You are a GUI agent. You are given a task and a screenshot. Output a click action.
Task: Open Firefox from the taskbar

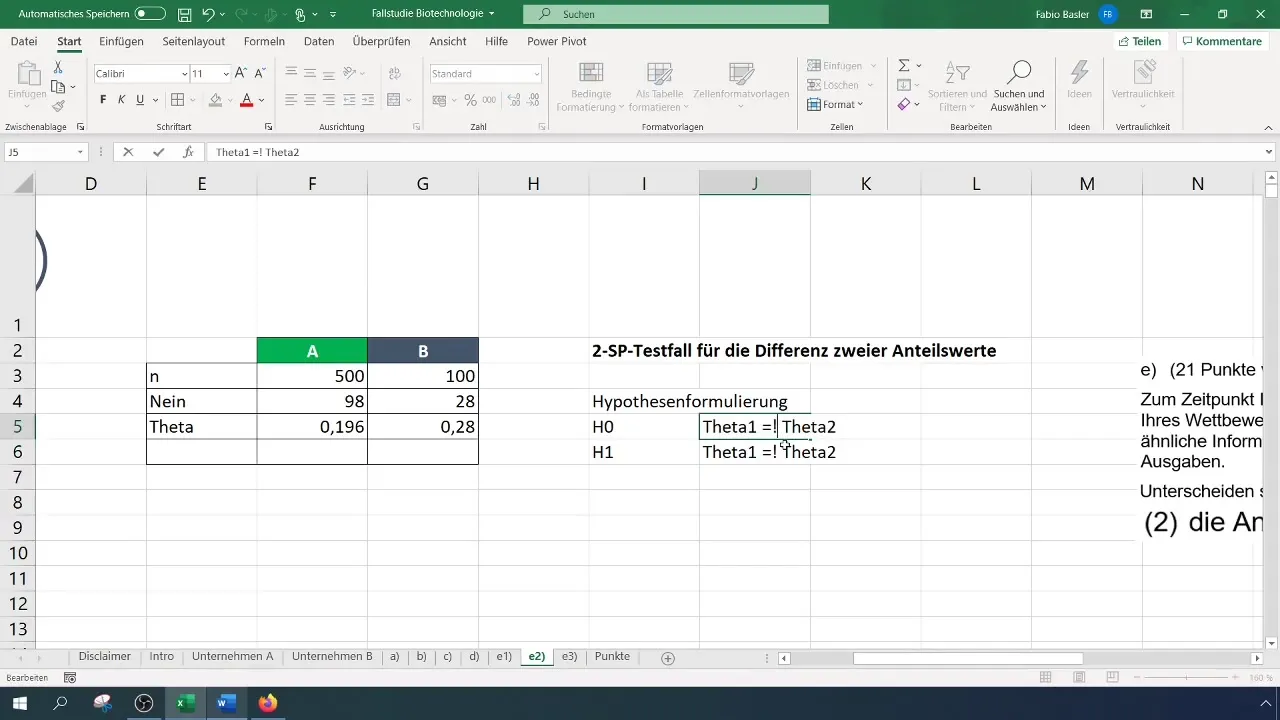[x=267, y=703]
